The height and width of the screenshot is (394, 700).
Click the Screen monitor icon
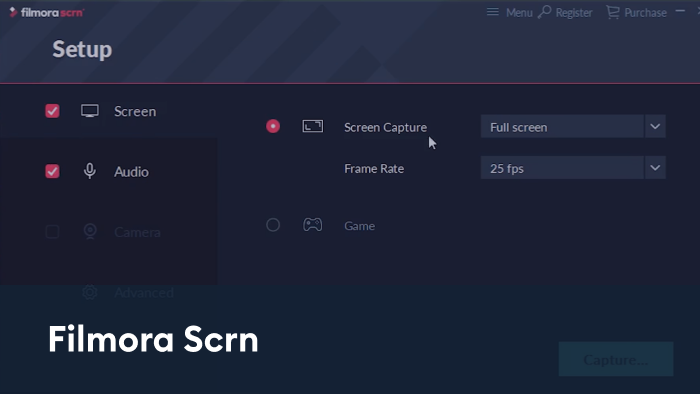click(x=90, y=111)
